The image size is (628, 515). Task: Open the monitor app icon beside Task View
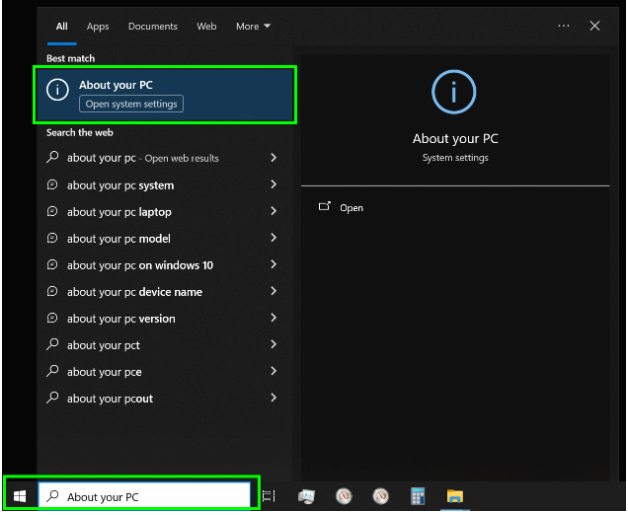(x=306, y=497)
